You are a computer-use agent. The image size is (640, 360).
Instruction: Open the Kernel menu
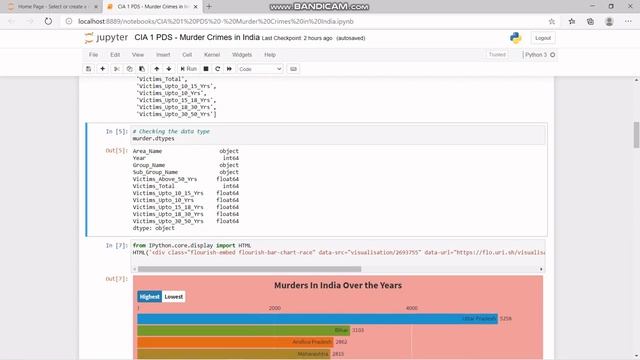(212, 55)
